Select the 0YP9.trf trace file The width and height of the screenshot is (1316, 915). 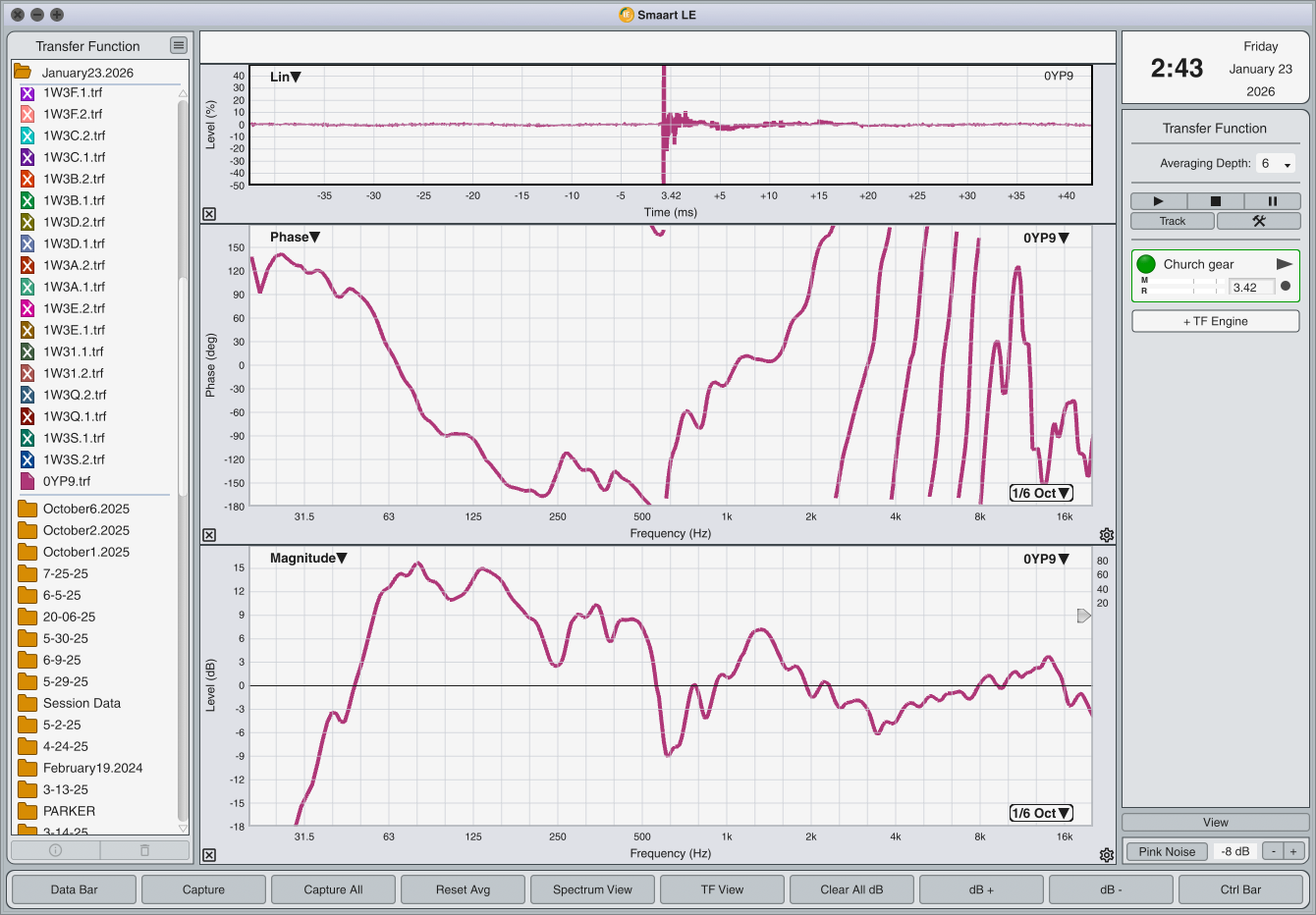pos(67,481)
